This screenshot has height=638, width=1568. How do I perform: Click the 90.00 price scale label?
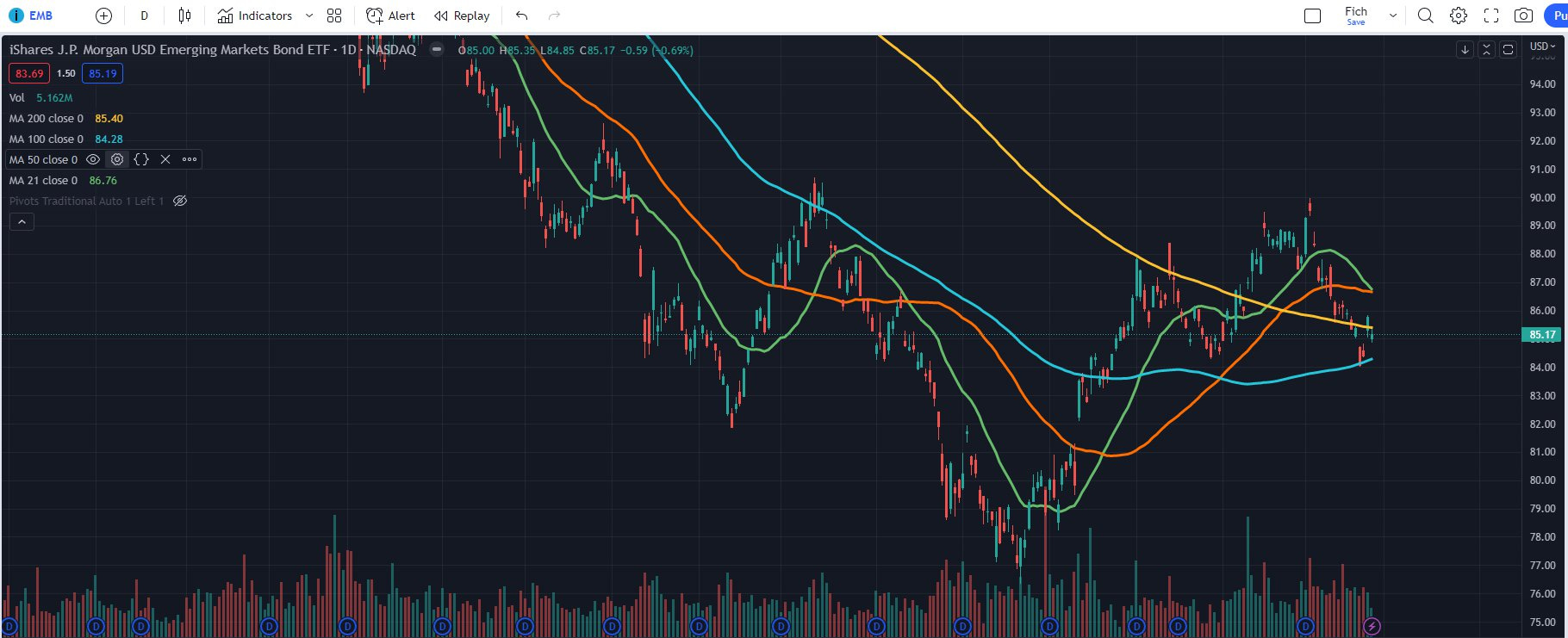tap(1542, 197)
